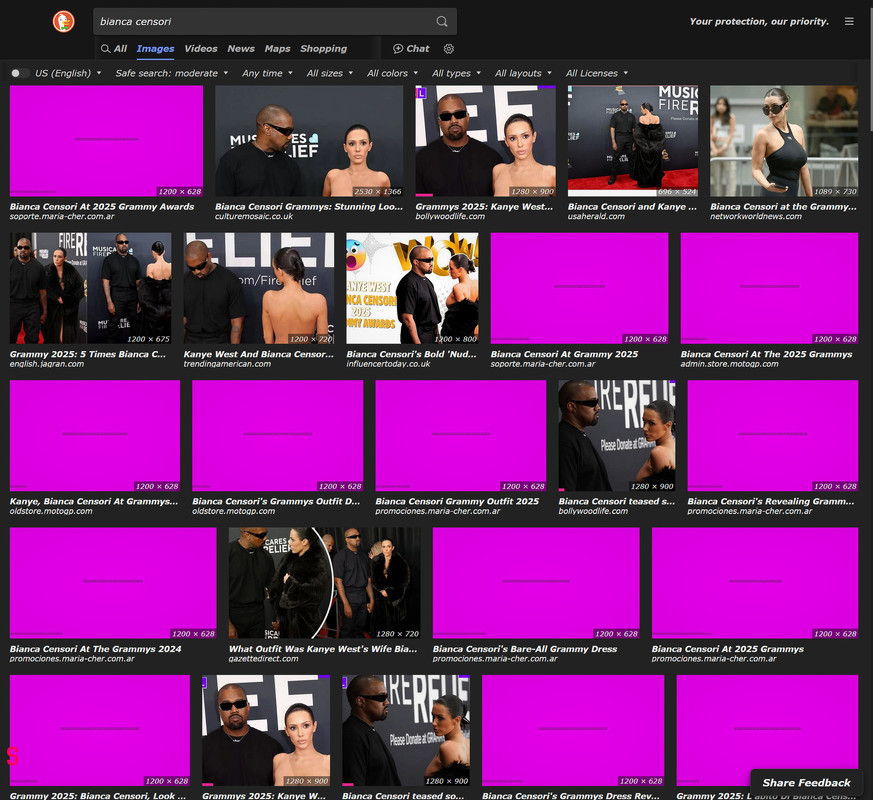Switch to the Videos tab

200,49
